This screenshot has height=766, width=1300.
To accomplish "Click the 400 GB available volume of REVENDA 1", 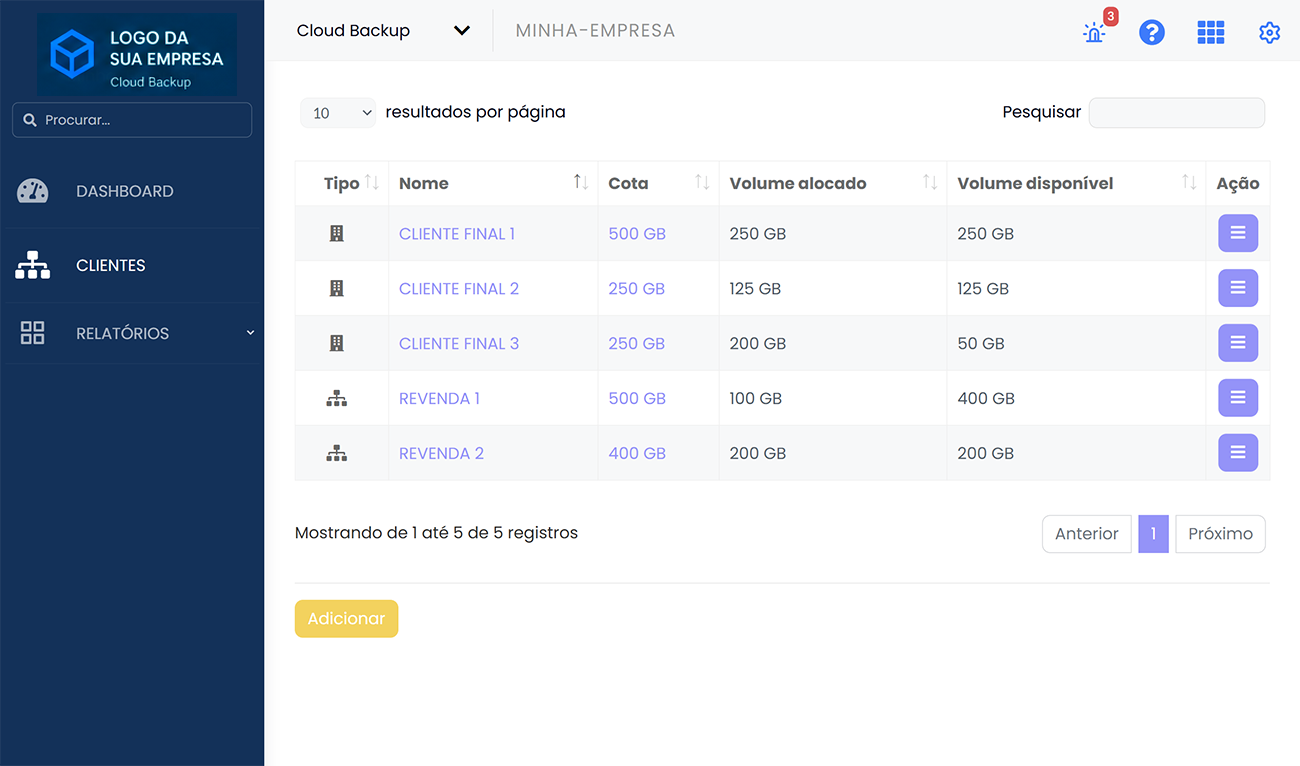I will [x=986, y=399].
